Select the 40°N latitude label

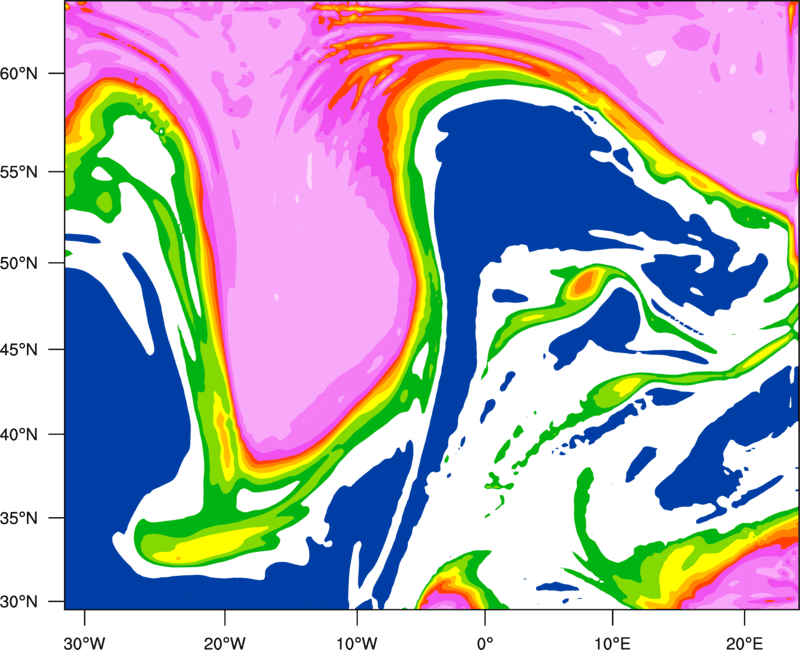pyautogui.click(x=19, y=435)
